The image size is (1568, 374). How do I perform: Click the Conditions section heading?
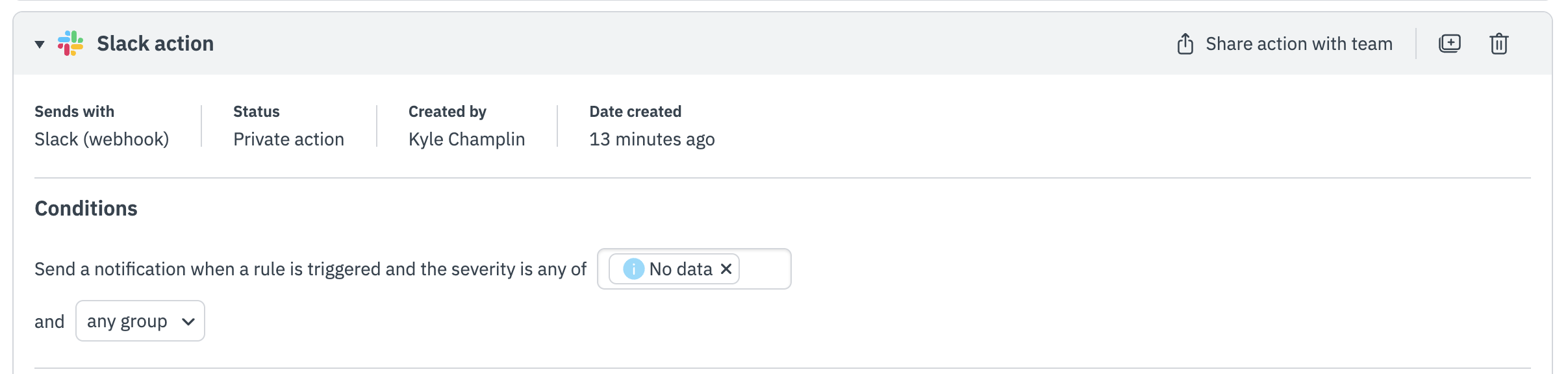86,208
